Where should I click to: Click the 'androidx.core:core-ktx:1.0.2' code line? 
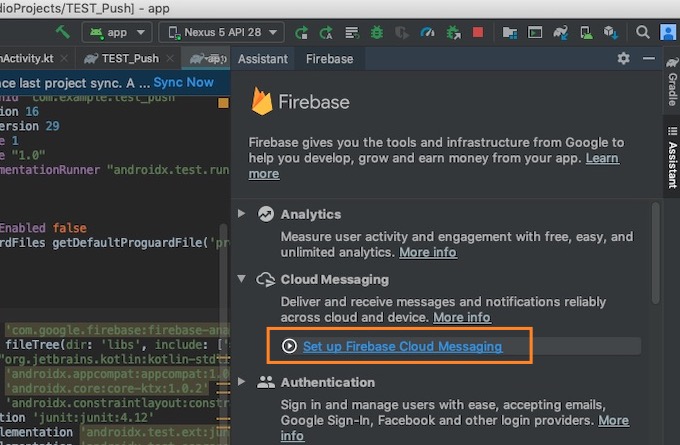(107, 388)
